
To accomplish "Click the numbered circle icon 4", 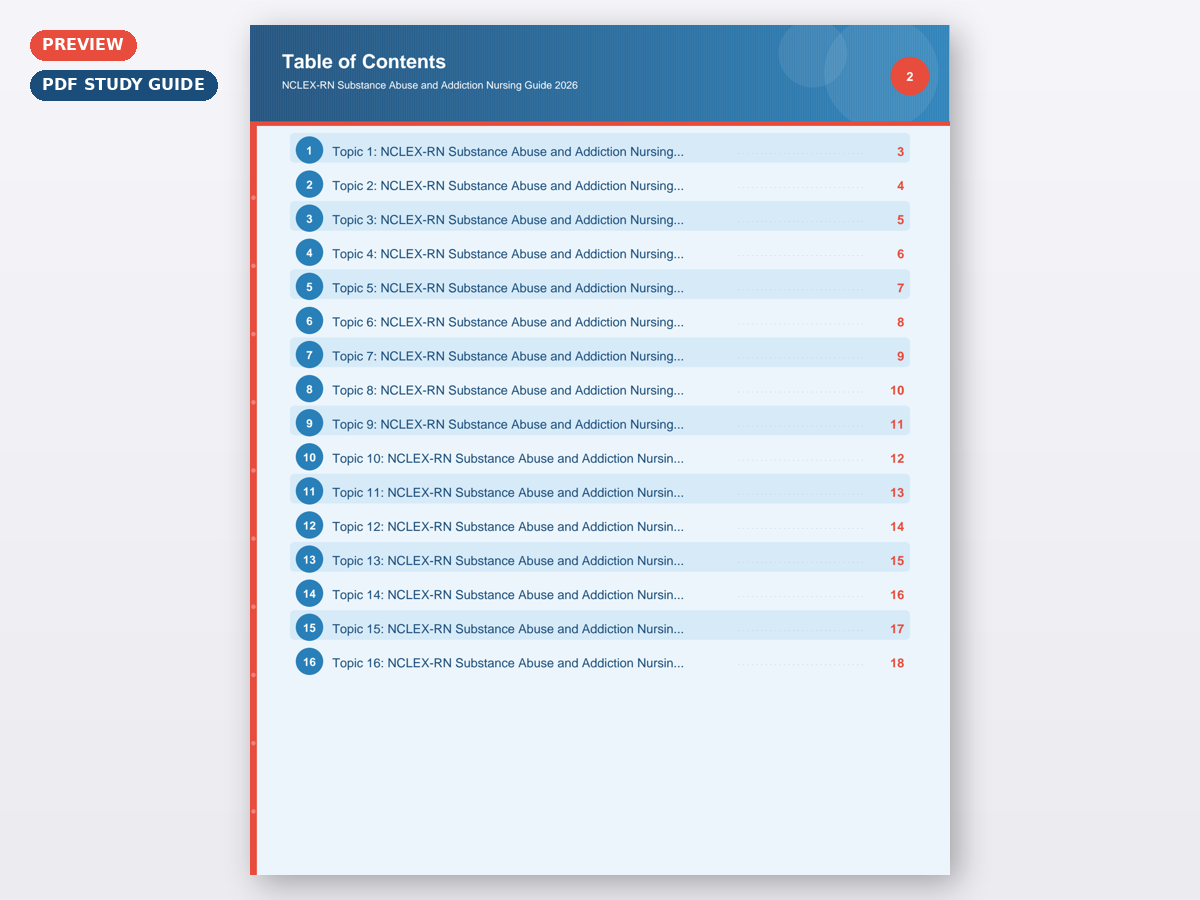I will 309,253.
